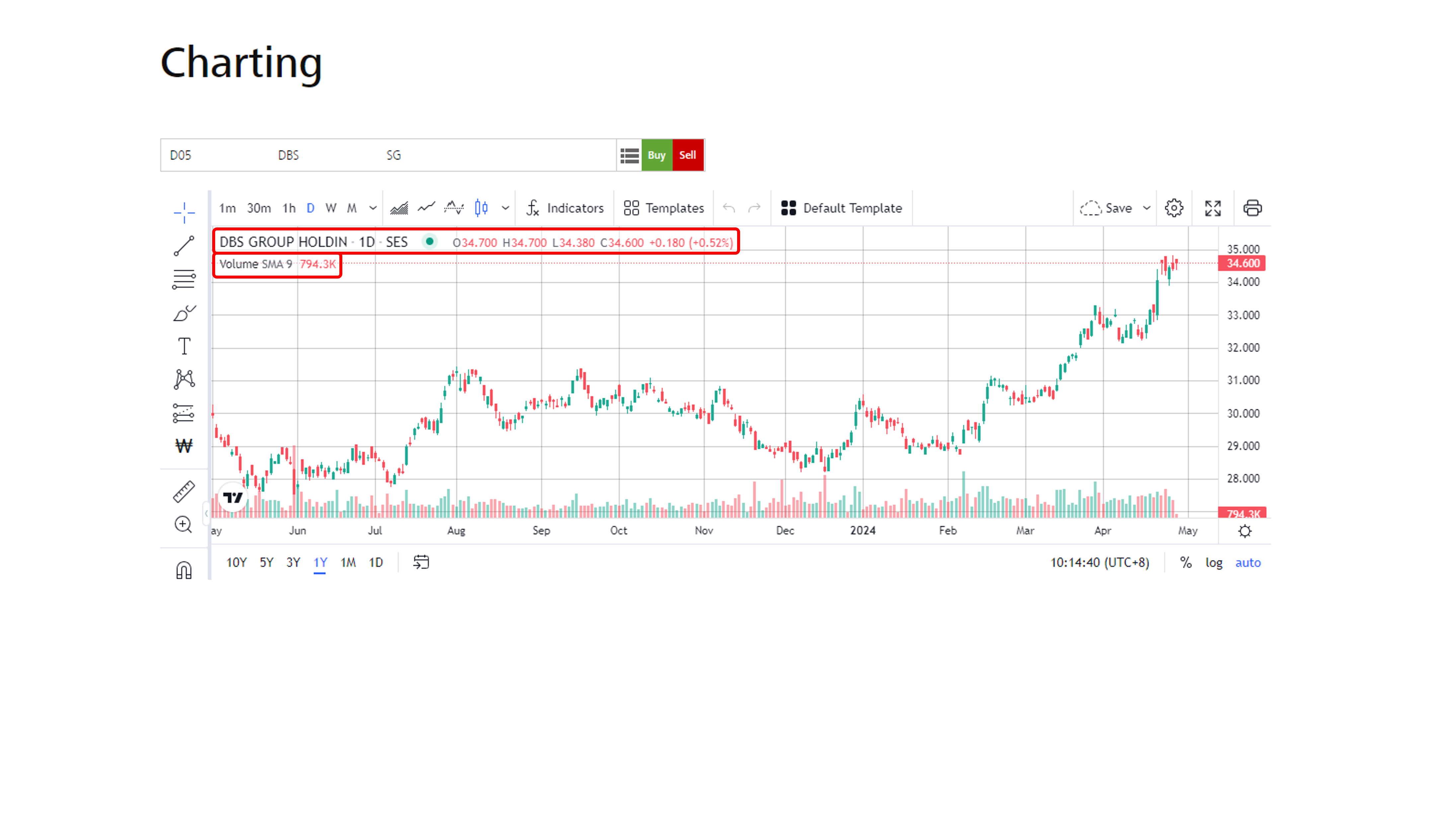This screenshot has width=1445, height=840.
Task: Open the forecasting and measurement tools
Action: coord(184,413)
